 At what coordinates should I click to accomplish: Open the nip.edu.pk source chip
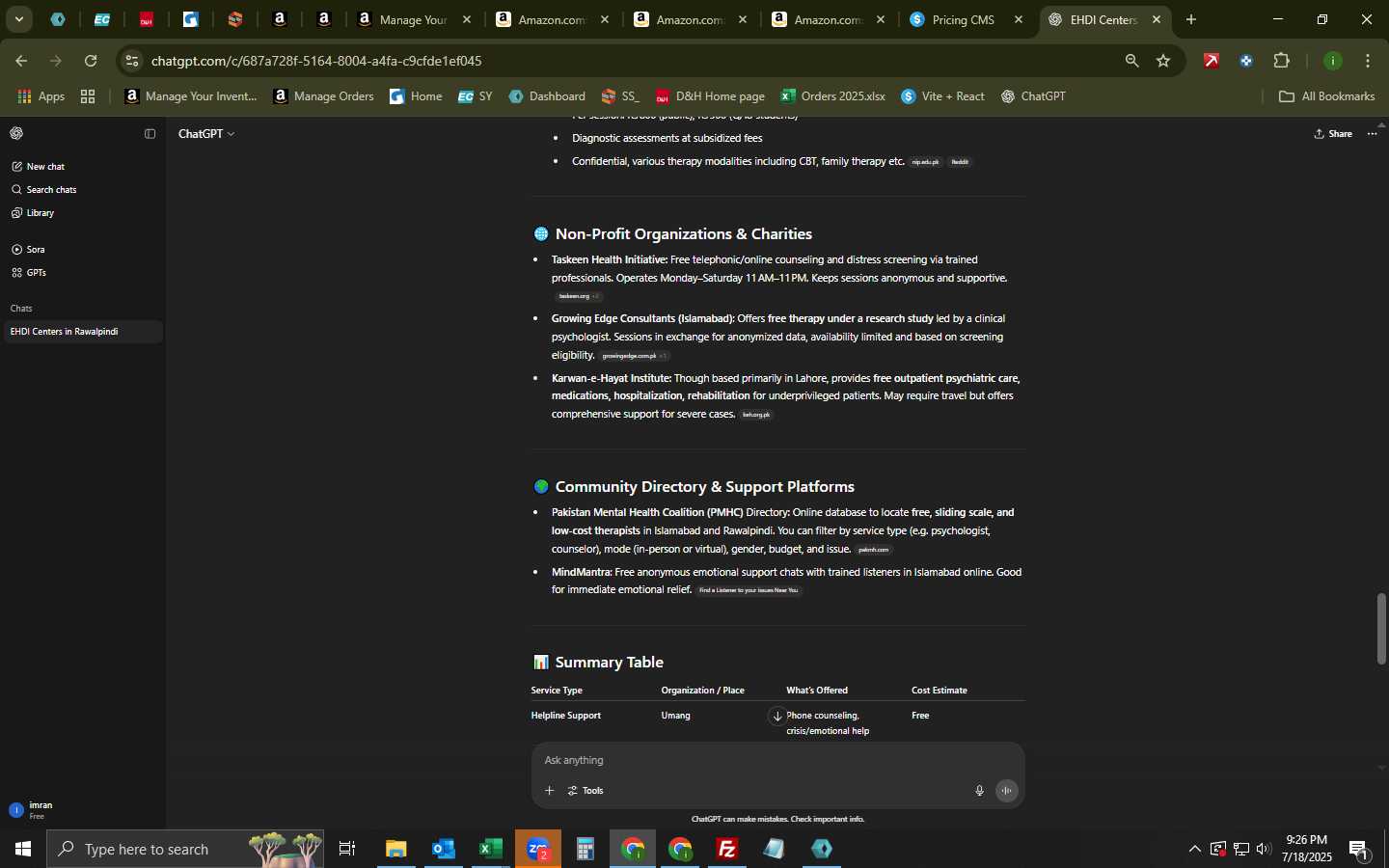(x=925, y=162)
